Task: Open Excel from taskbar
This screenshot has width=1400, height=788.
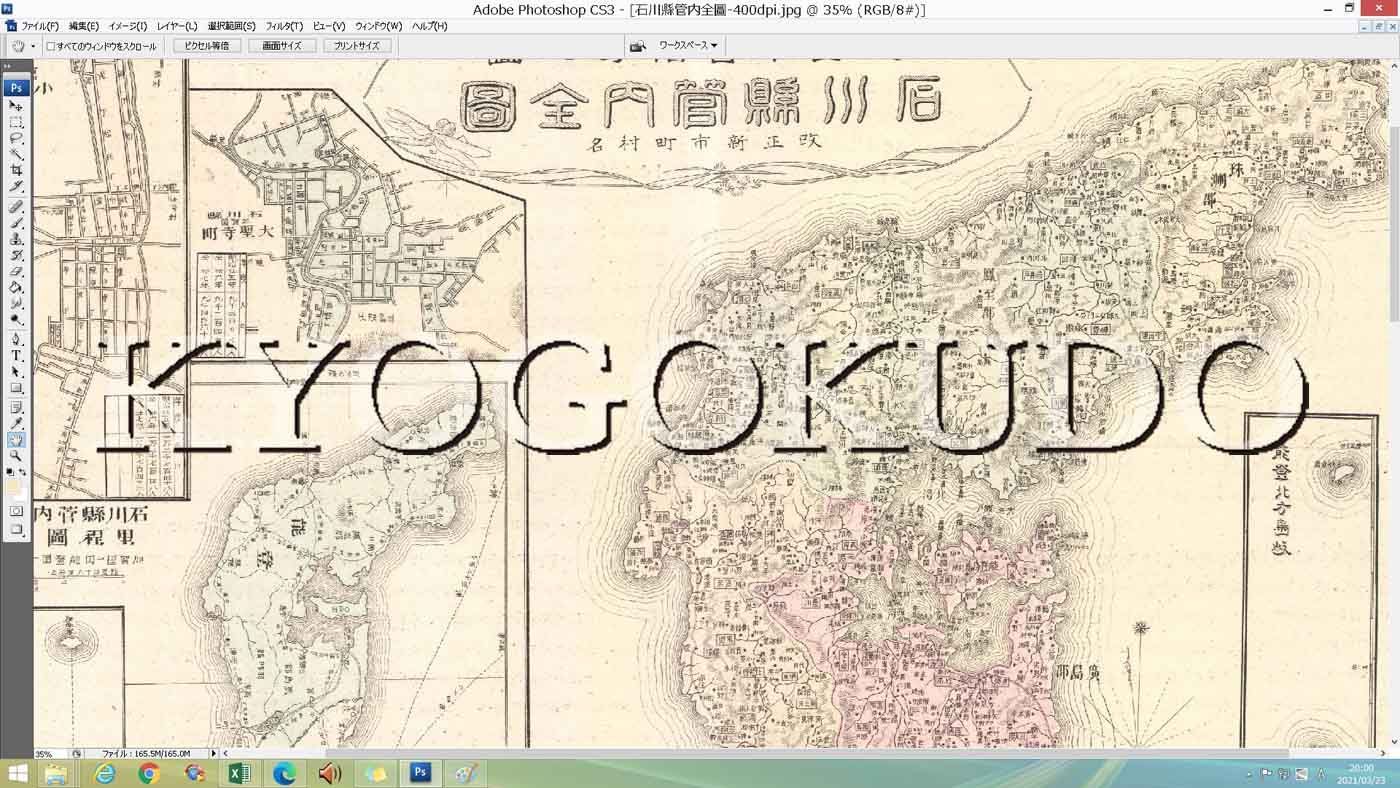Action: click(x=239, y=773)
